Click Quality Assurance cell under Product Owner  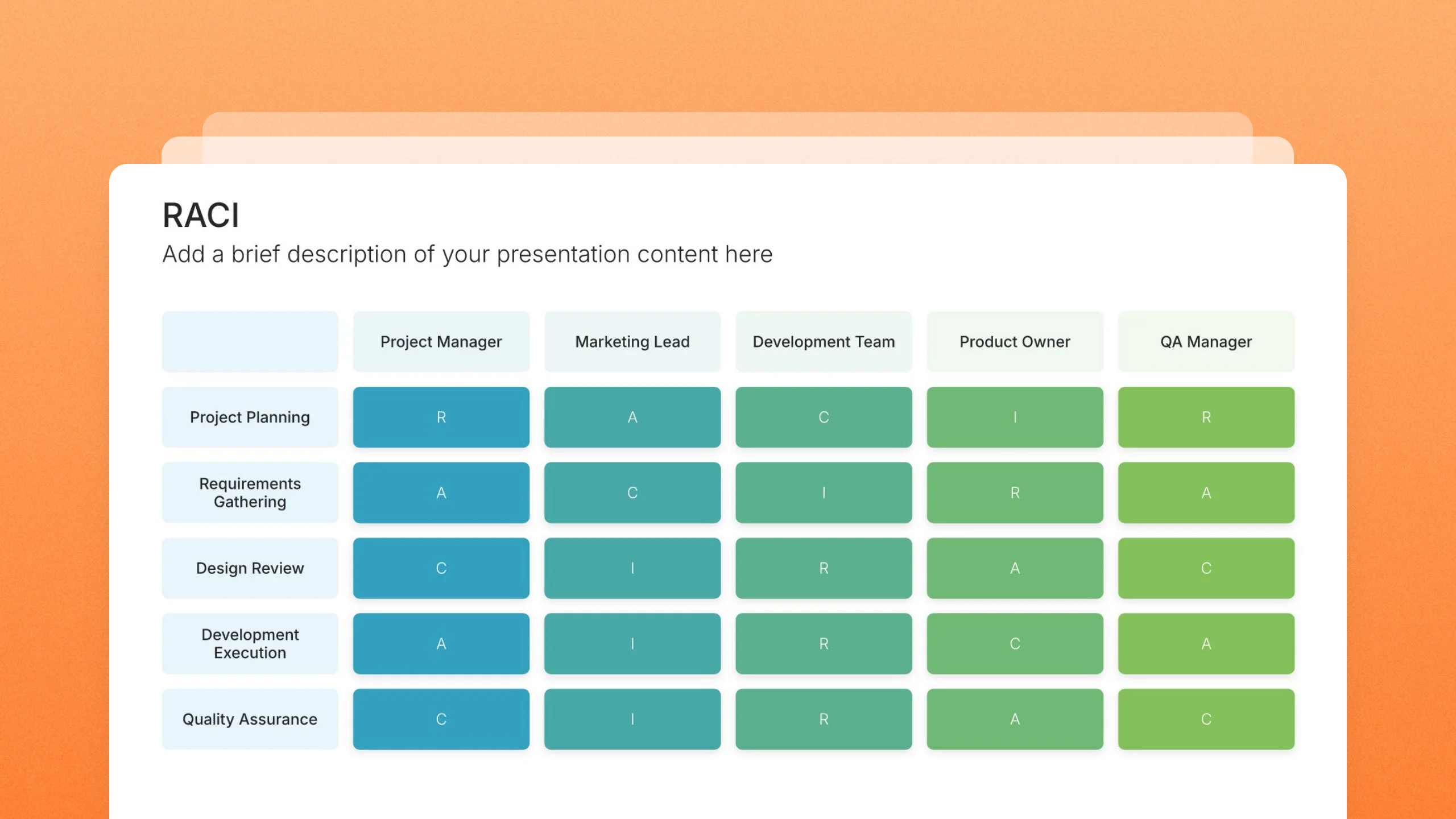tap(1015, 719)
